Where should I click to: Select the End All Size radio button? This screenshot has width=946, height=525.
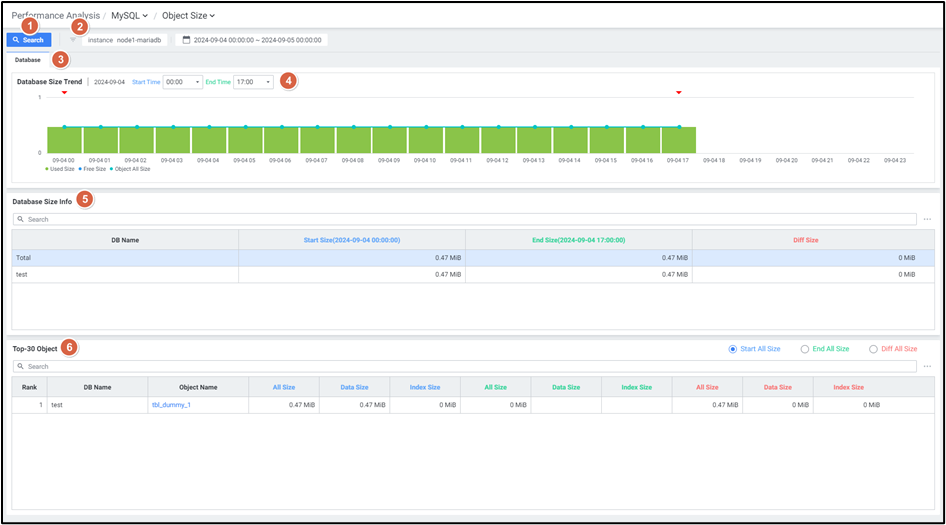click(x=805, y=349)
